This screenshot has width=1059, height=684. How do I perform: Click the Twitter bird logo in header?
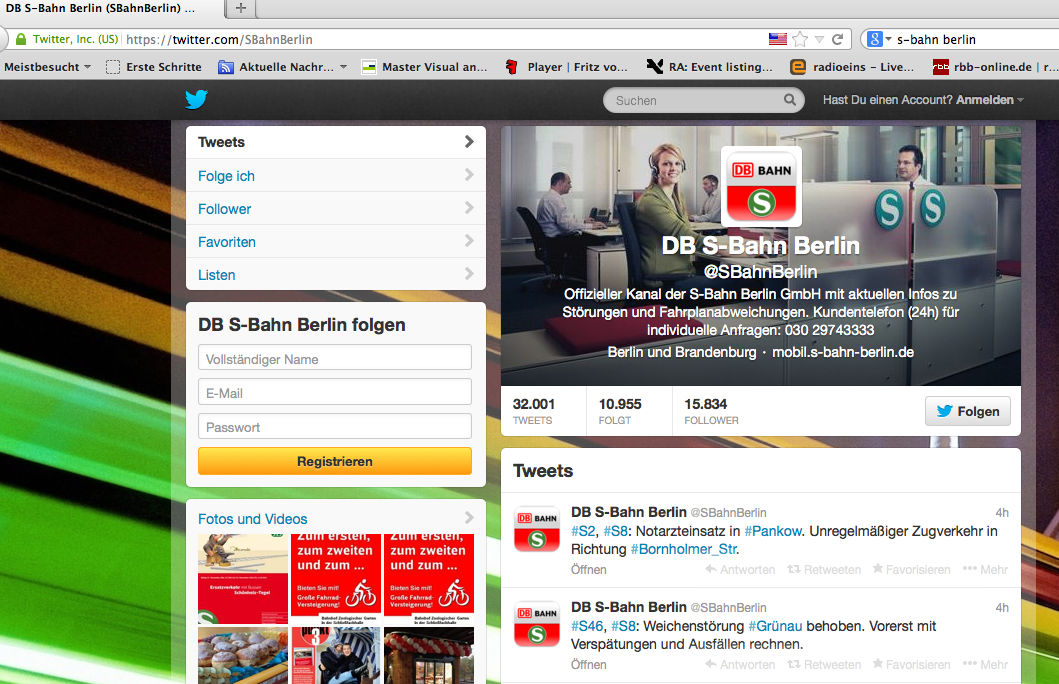coord(196,100)
